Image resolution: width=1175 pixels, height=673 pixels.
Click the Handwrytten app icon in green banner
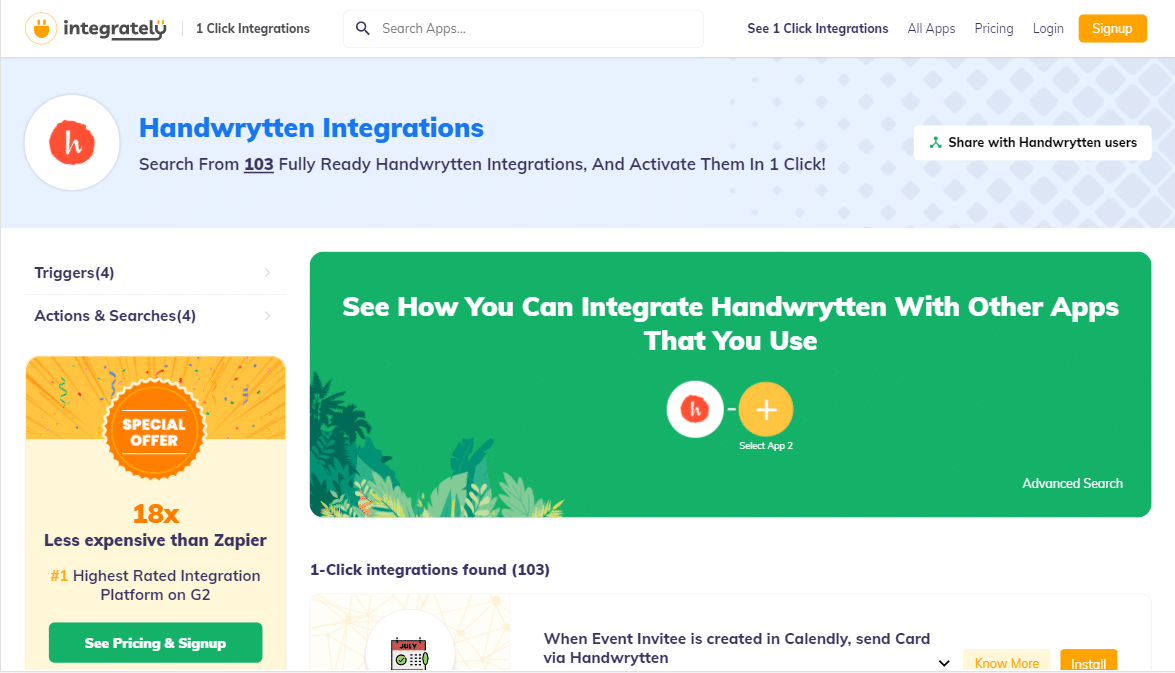tap(695, 409)
